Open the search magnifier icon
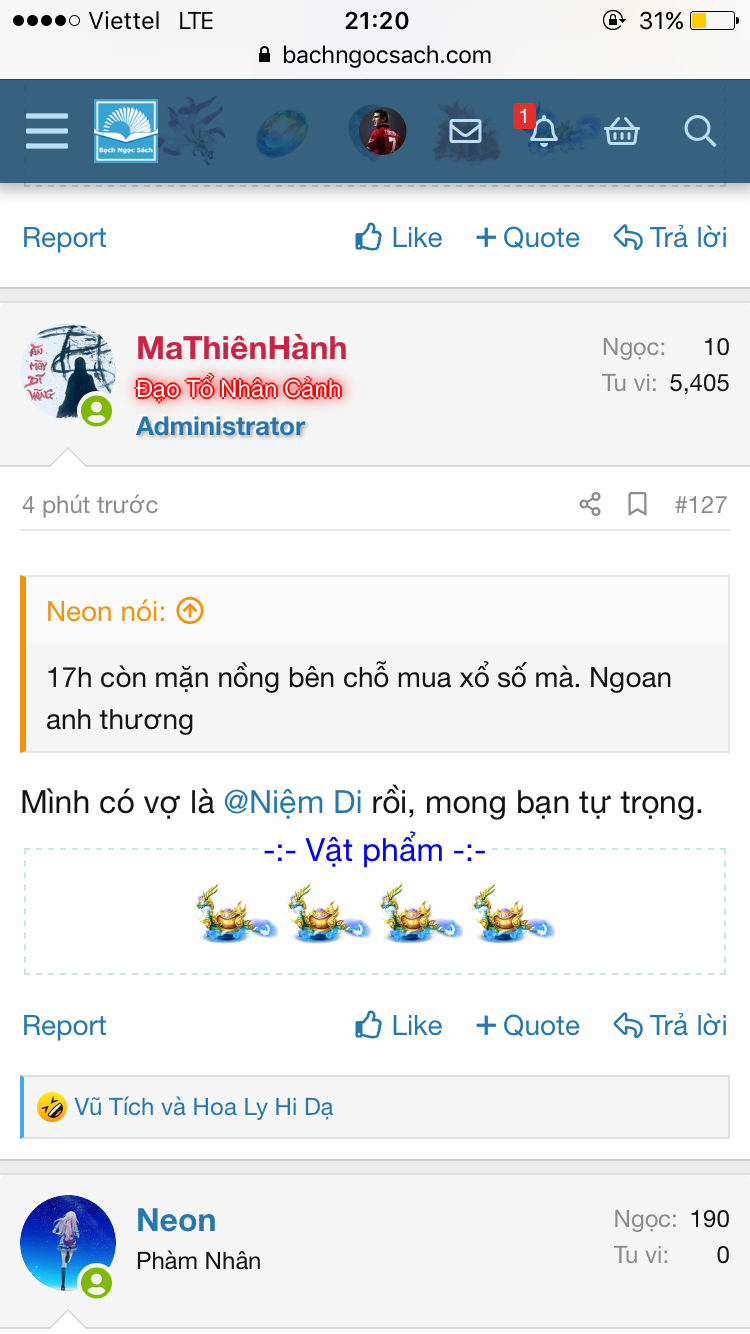This screenshot has width=750, height=1334. tap(699, 131)
